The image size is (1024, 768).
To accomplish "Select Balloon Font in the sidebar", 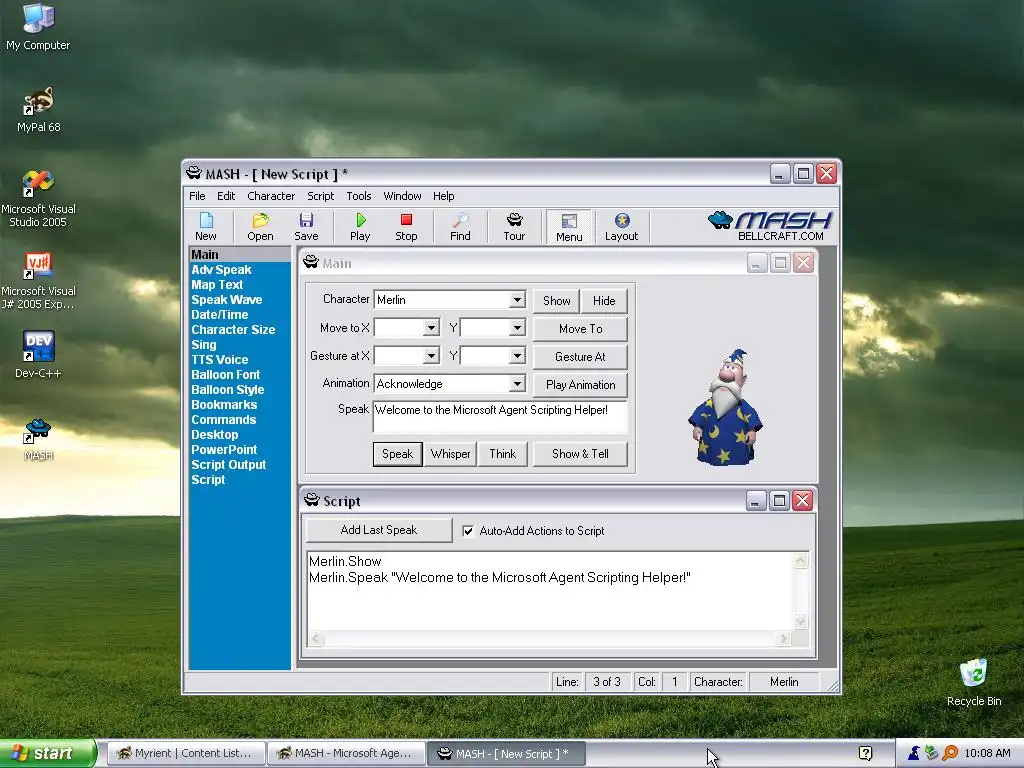I will click(225, 375).
